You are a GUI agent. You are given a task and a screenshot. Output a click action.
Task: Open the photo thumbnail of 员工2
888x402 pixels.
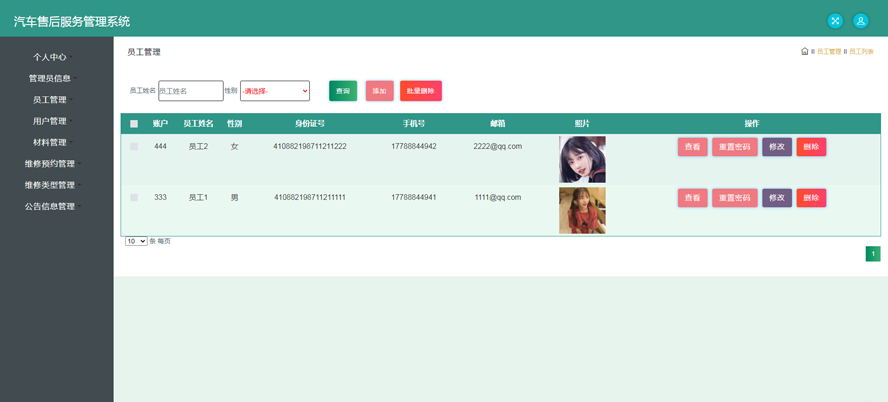coord(582,159)
